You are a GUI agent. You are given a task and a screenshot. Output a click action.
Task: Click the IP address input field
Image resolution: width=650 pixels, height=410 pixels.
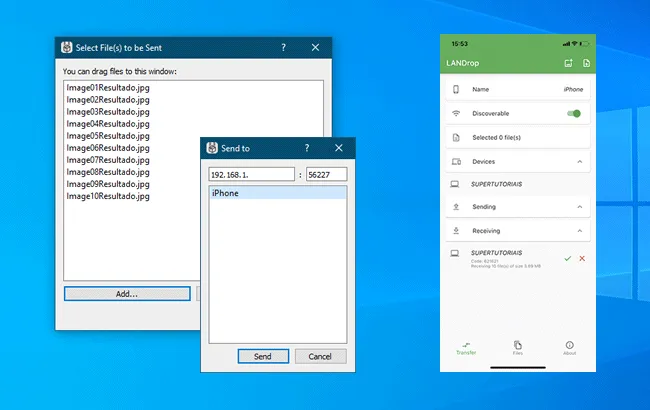[x=251, y=174]
